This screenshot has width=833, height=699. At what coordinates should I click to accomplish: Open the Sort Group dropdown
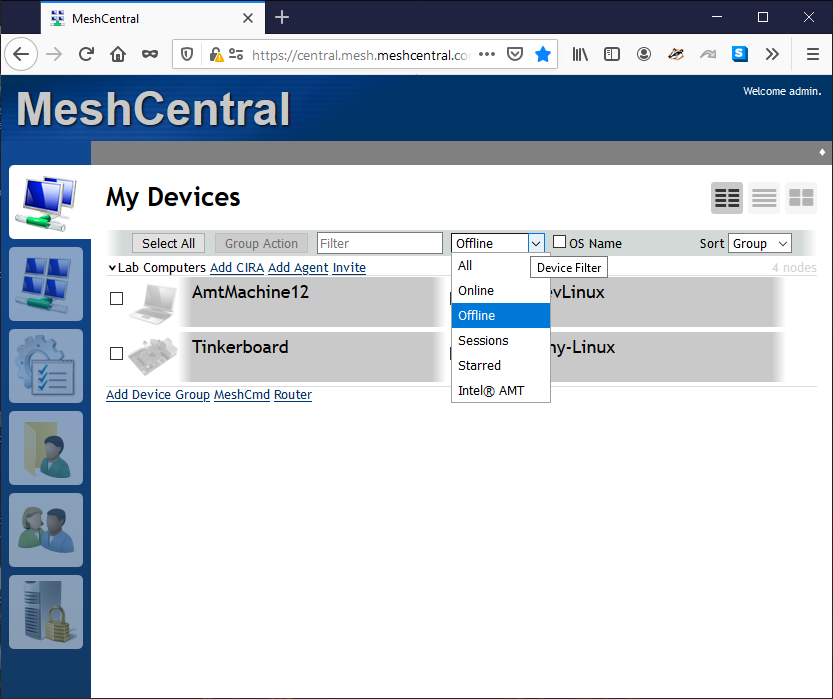click(x=760, y=243)
